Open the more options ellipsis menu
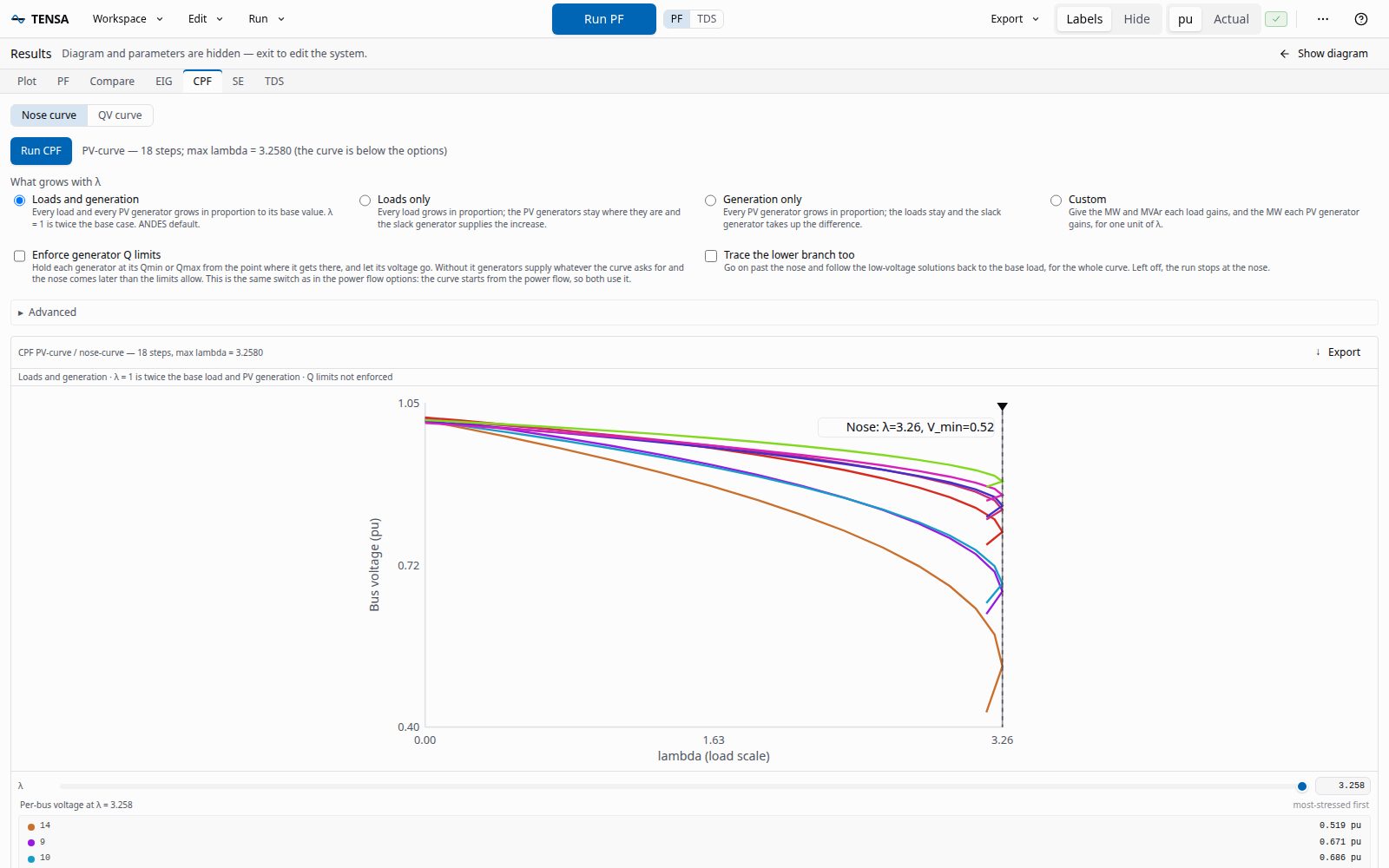 pyautogui.click(x=1323, y=19)
